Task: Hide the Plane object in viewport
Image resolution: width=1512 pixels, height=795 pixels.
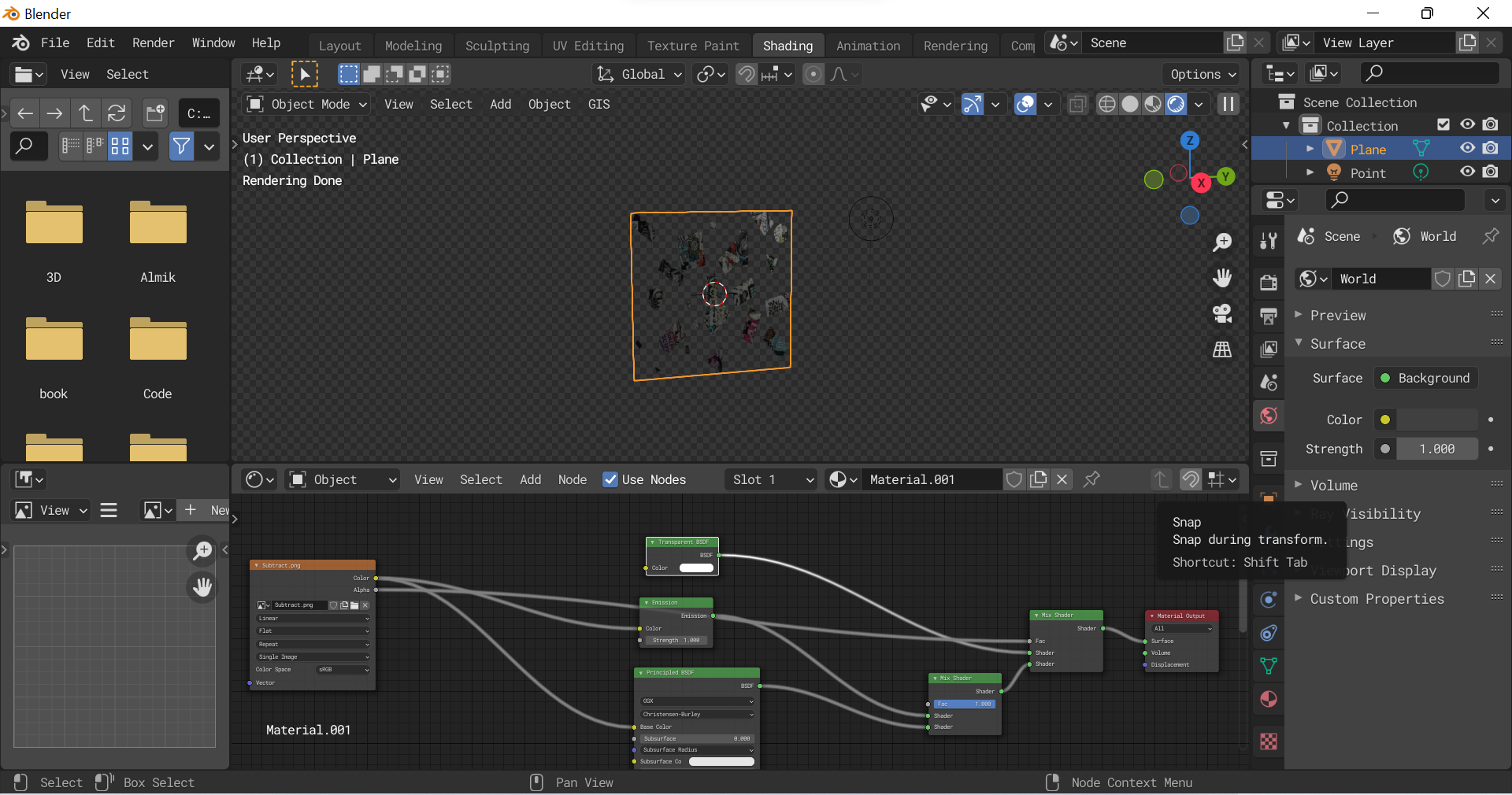Action: (x=1467, y=148)
